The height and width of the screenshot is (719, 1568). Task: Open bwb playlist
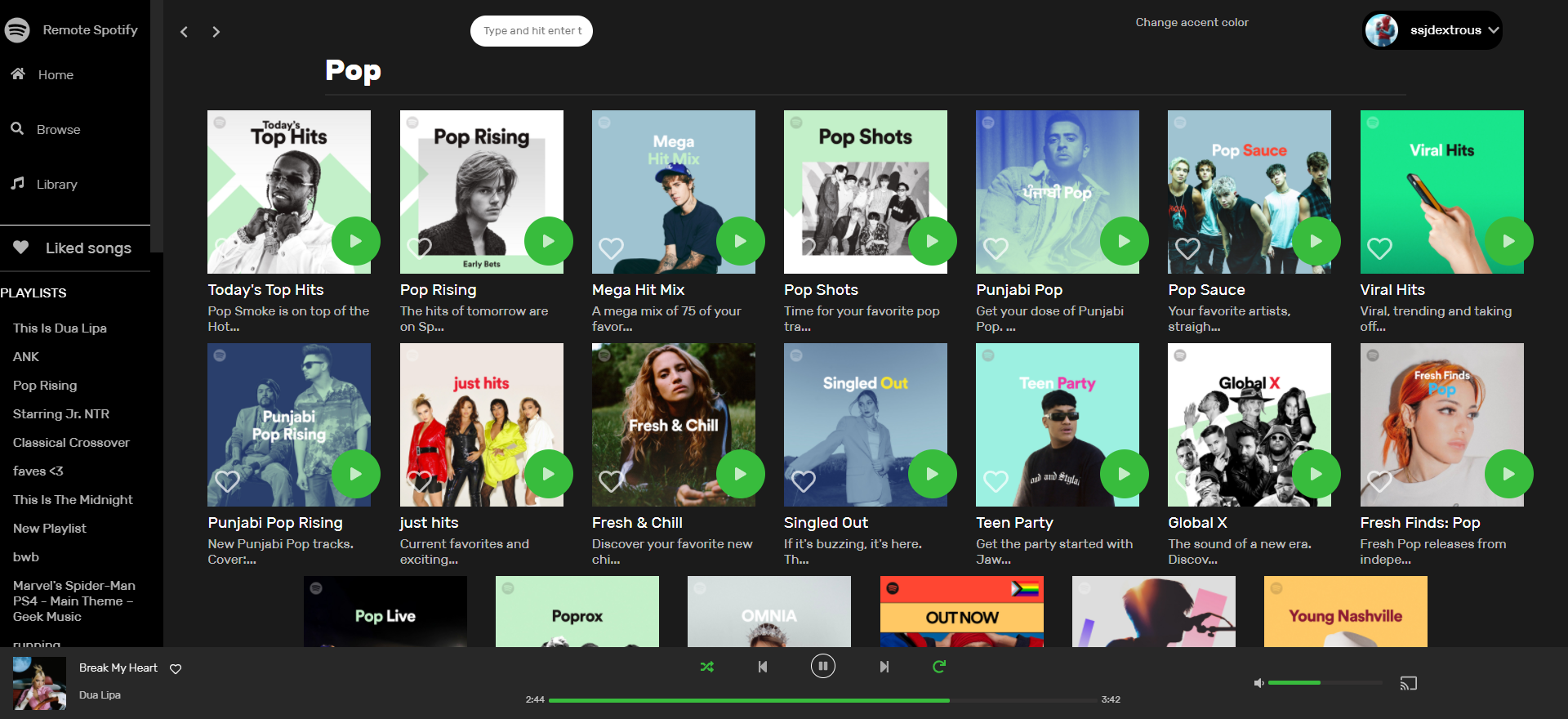click(26, 556)
